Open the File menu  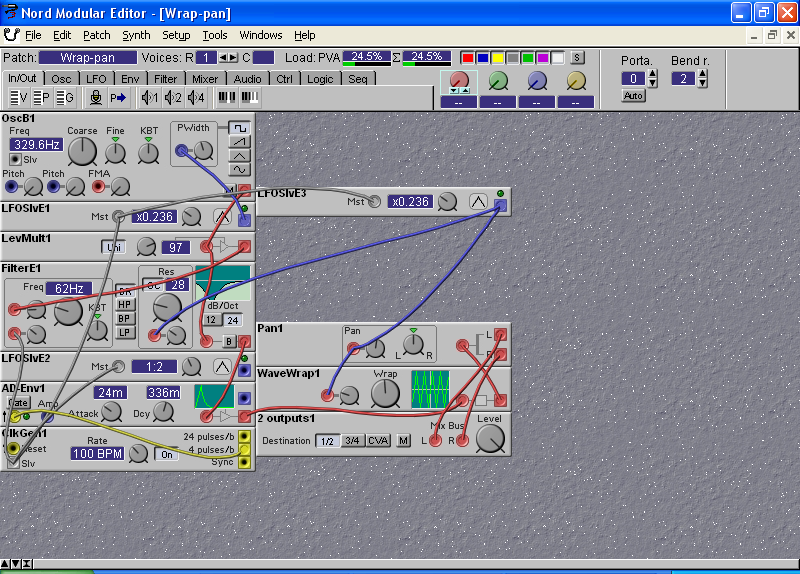pyautogui.click(x=33, y=35)
